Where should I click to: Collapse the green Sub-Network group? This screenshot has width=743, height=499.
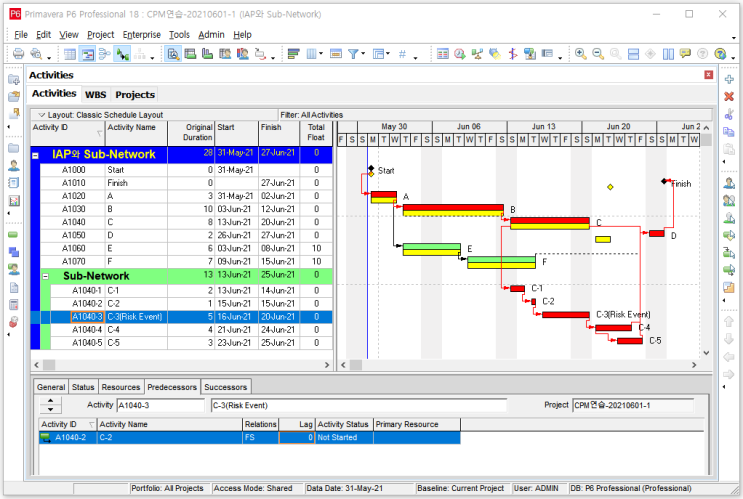pos(45,276)
